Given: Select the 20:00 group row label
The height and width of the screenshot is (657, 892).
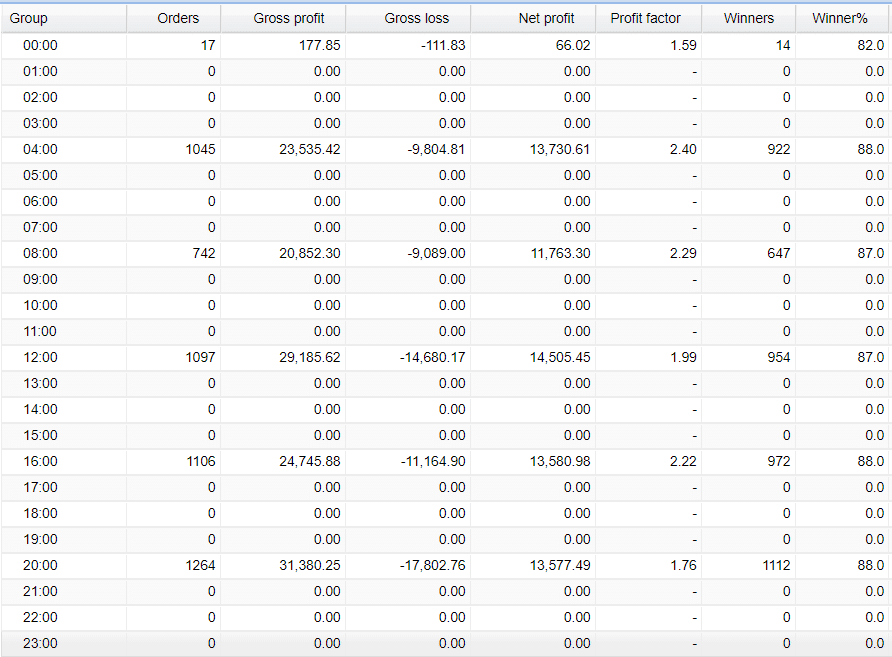Looking at the screenshot, I should coord(33,565).
